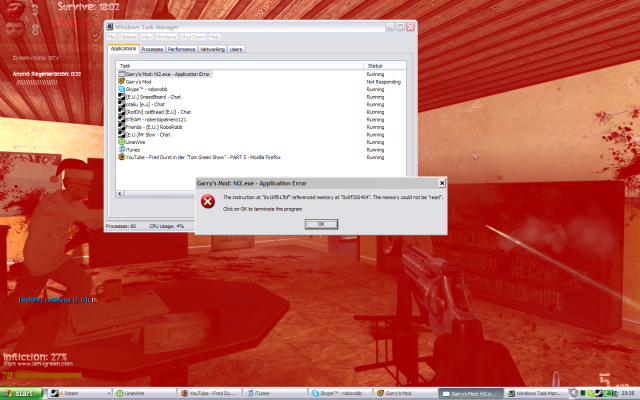Select the Friends RoboRobb chat task icon
Image resolution: width=640 pixels, height=400 pixels.
coord(122,126)
